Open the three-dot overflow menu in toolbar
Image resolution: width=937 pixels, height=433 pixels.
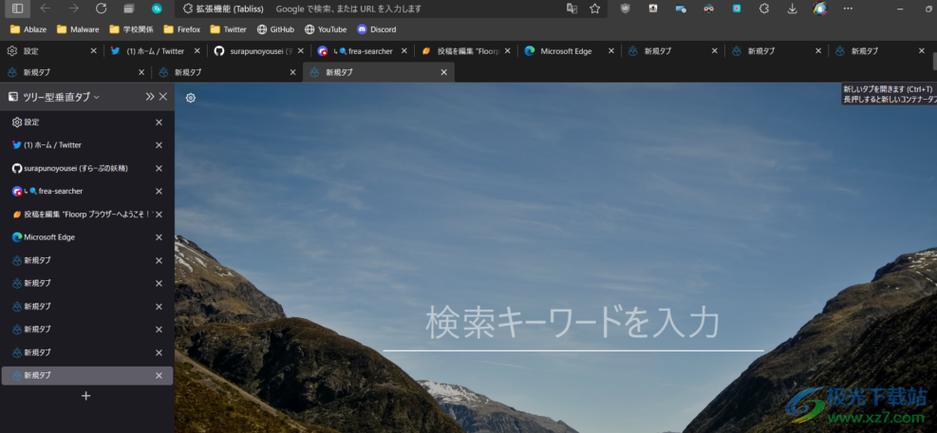tap(848, 8)
